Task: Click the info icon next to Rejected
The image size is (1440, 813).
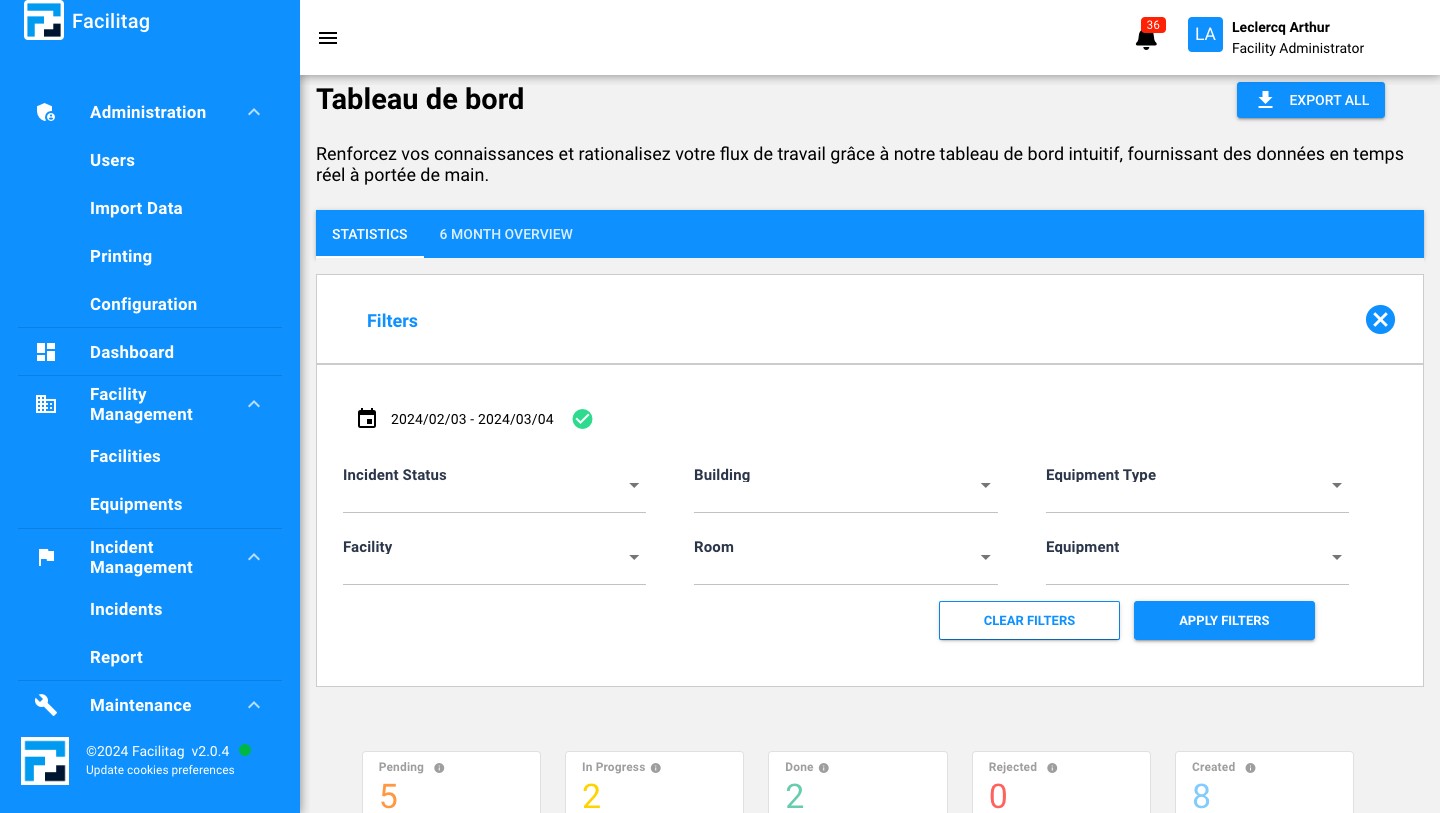Action: 1052,768
